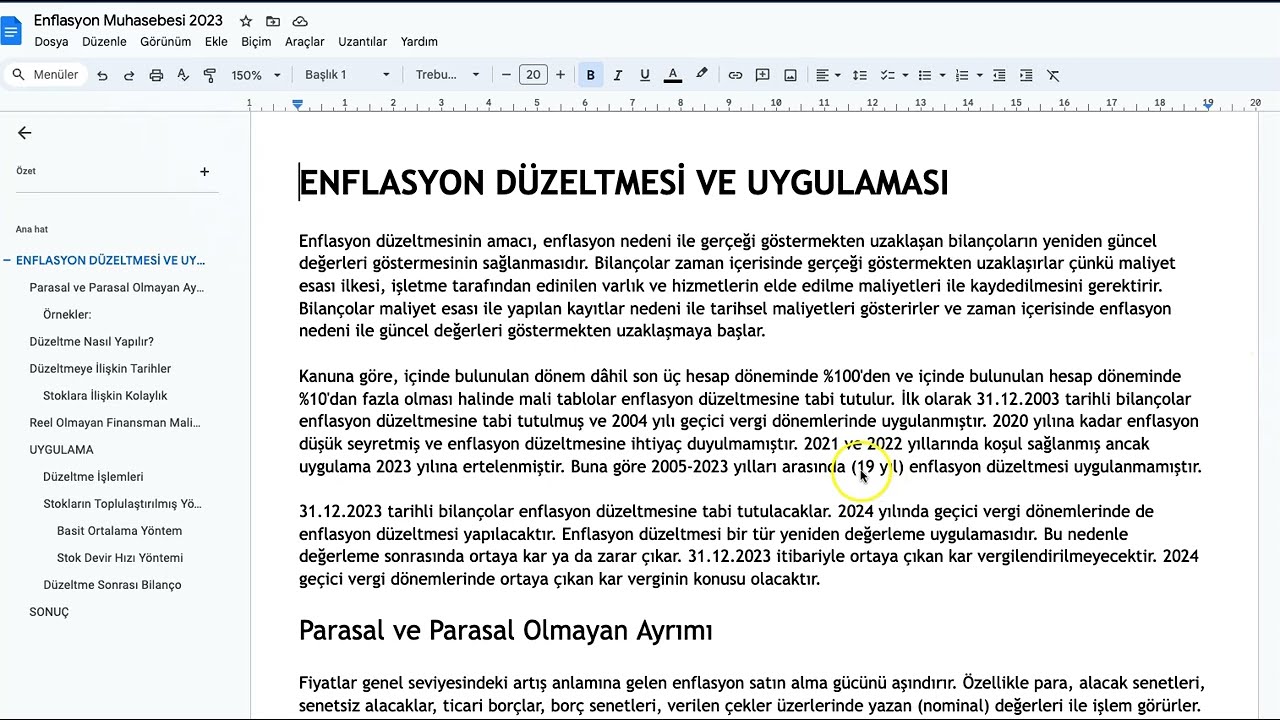The height and width of the screenshot is (720, 1280).
Task: Redo the last action
Action: click(x=129, y=75)
